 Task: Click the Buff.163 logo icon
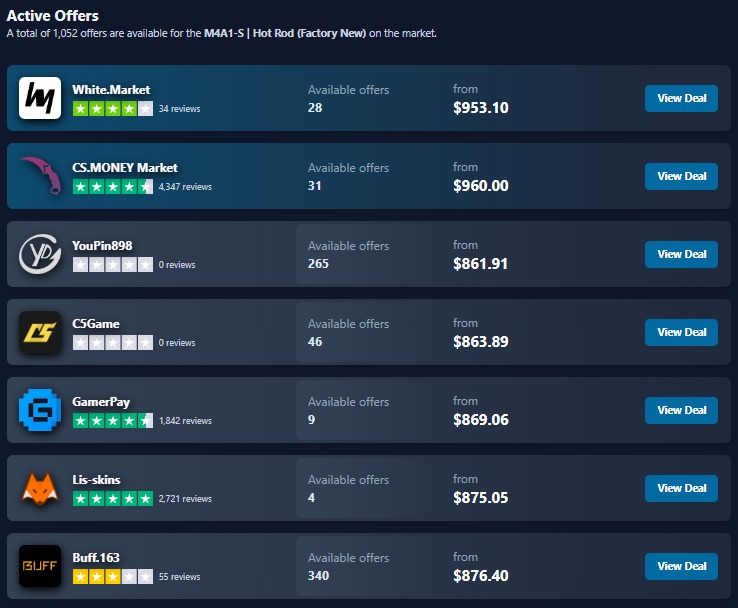coord(40,566)
